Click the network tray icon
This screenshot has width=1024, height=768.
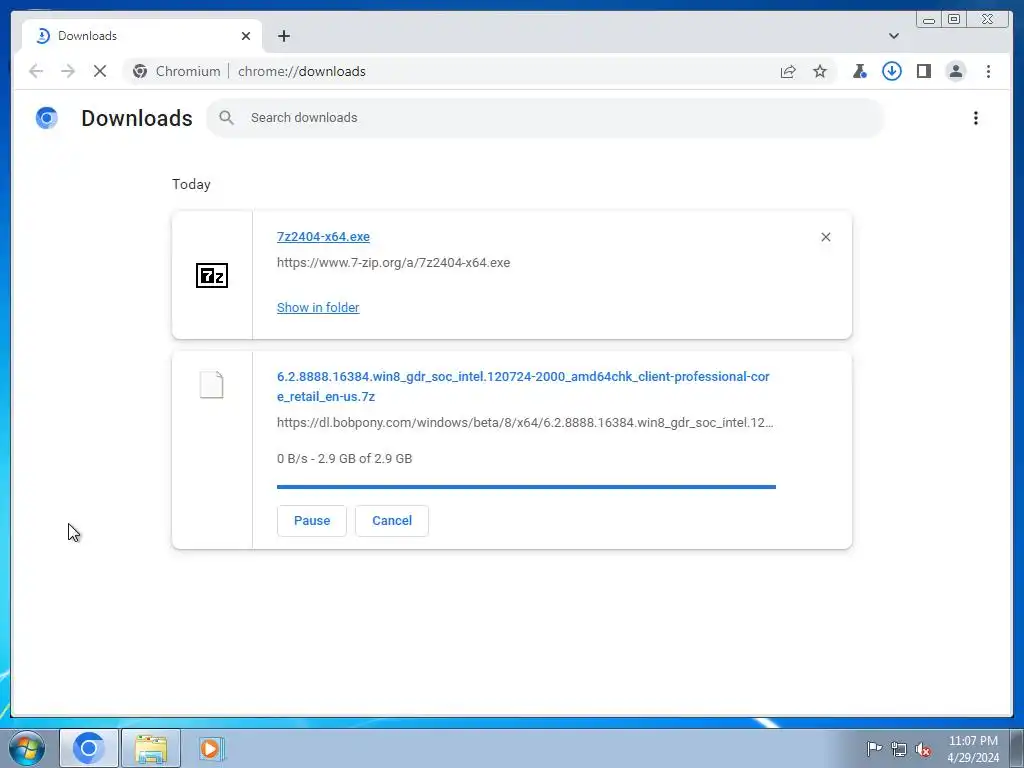tap(899, 749)
